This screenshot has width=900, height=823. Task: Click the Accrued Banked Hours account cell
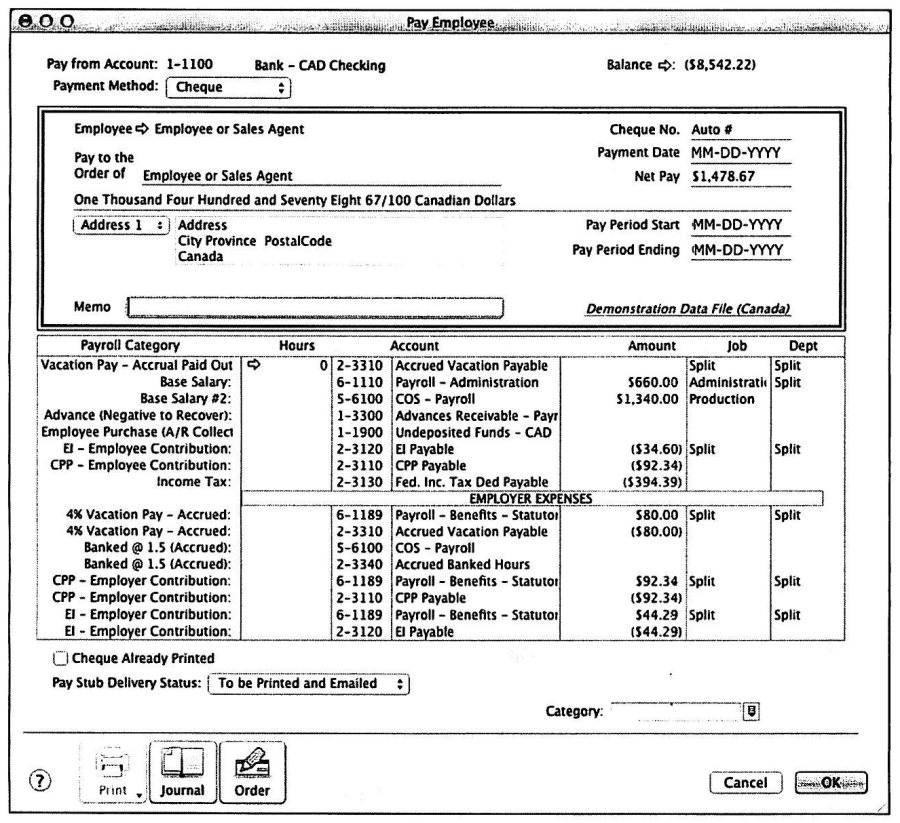tap(475, 565)
